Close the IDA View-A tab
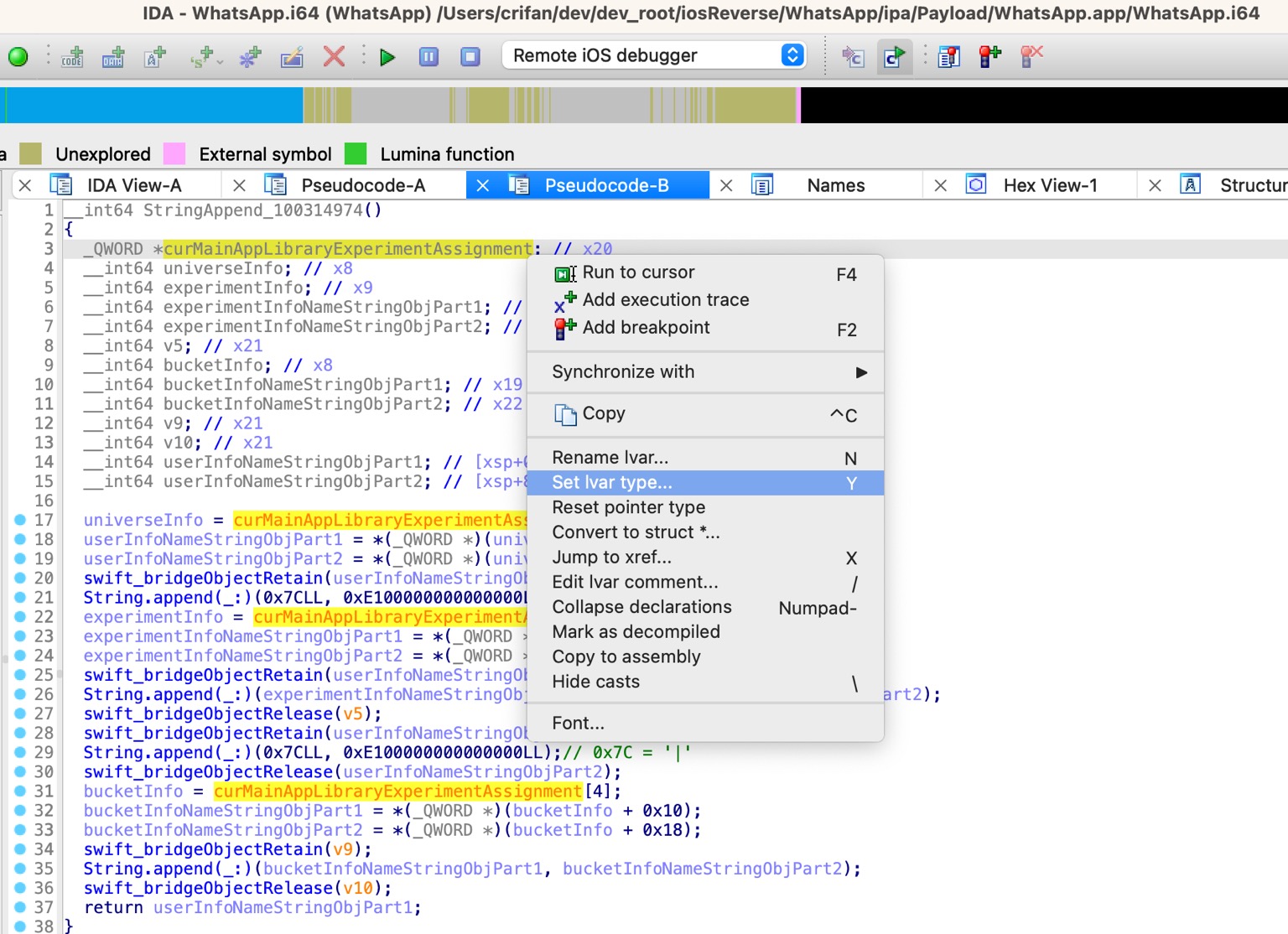1288x934 pixels. (x=25, y=185)
